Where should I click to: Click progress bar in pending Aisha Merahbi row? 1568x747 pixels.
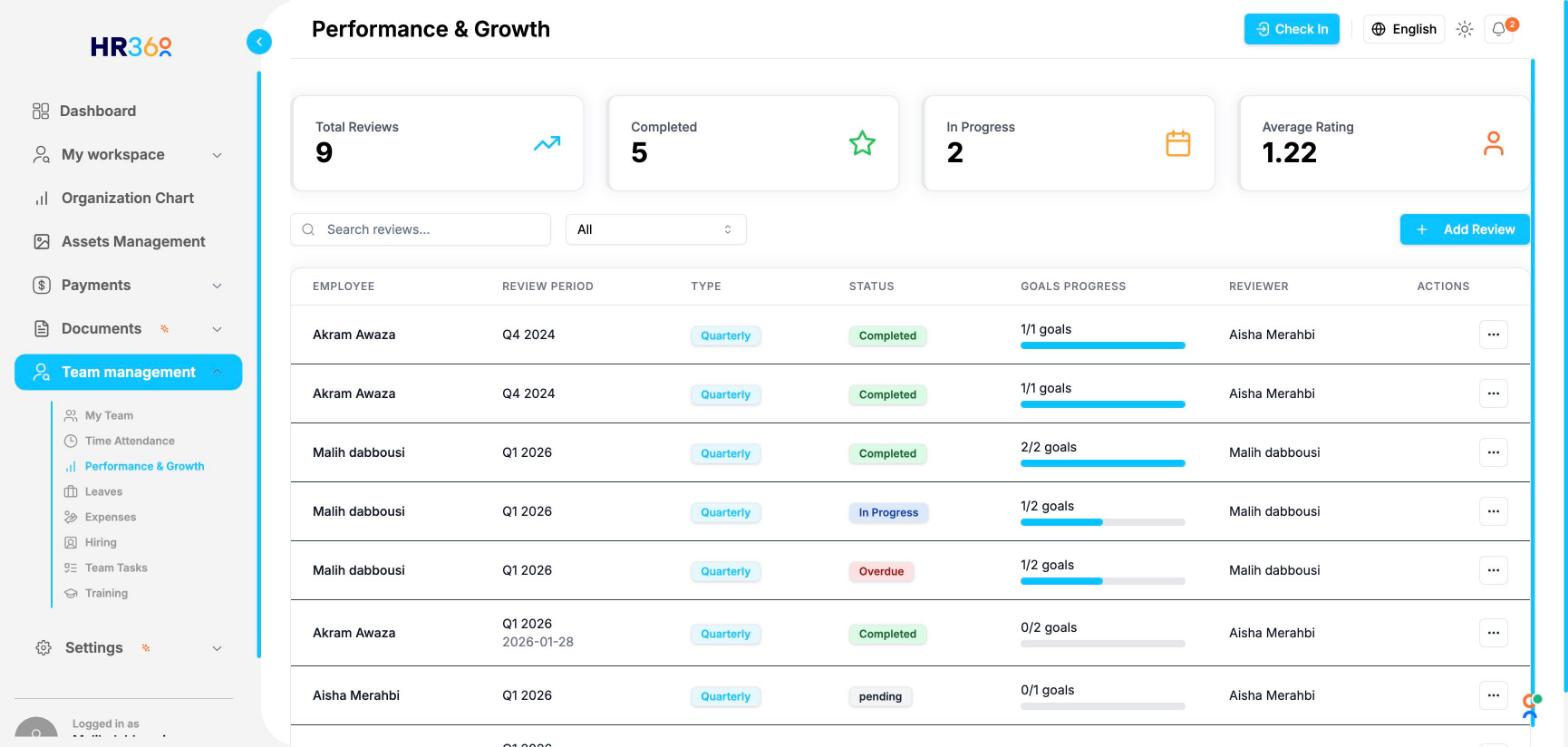pos(1102,706)
